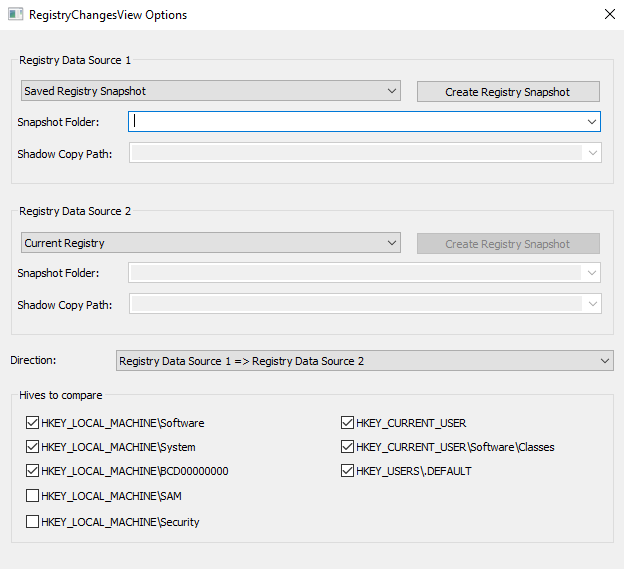Click the RegistryChangesView app icon in title bar
624x569 pixels.
point(15,14)
